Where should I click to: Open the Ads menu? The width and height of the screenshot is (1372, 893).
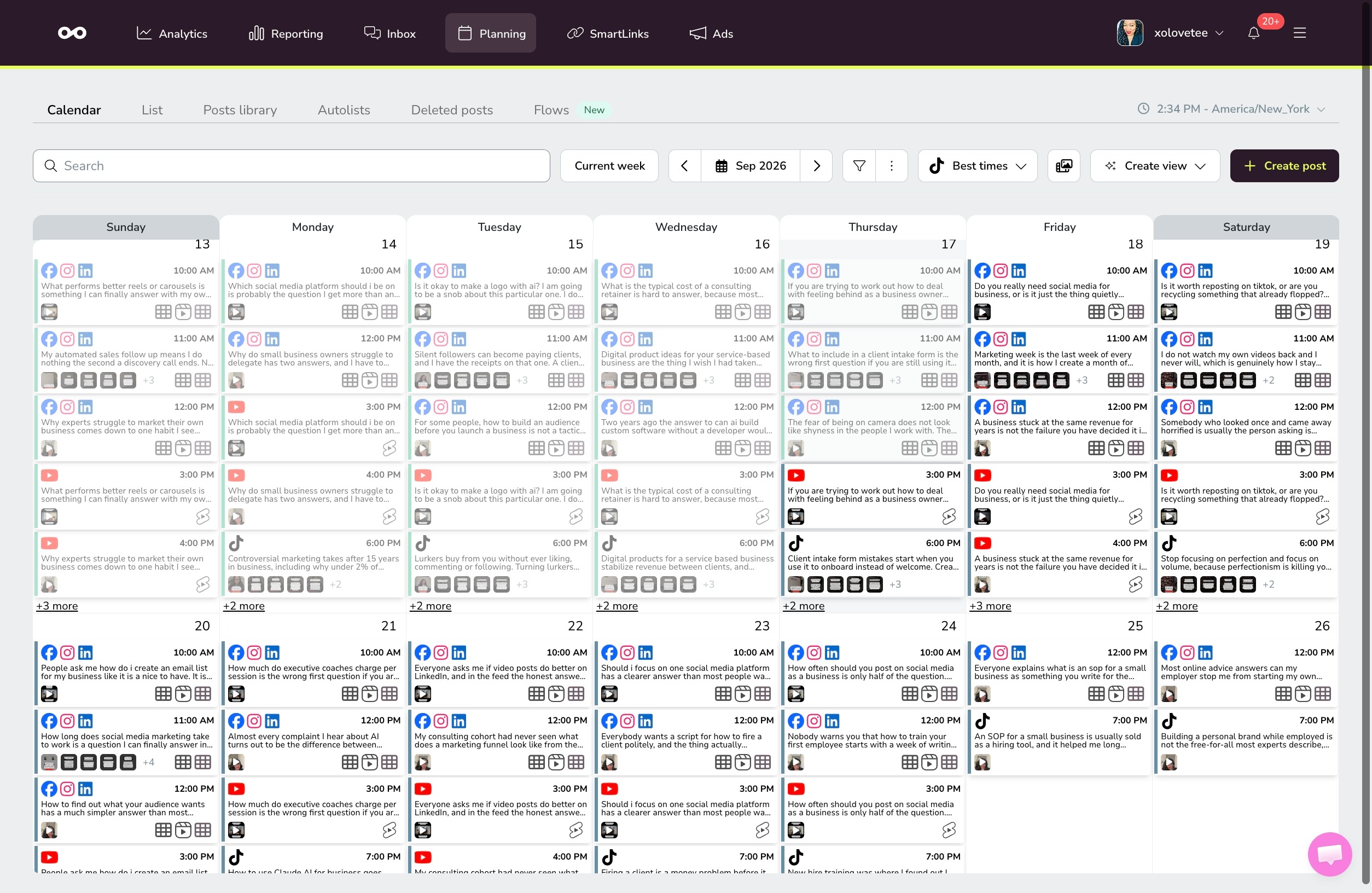[711, 33]
